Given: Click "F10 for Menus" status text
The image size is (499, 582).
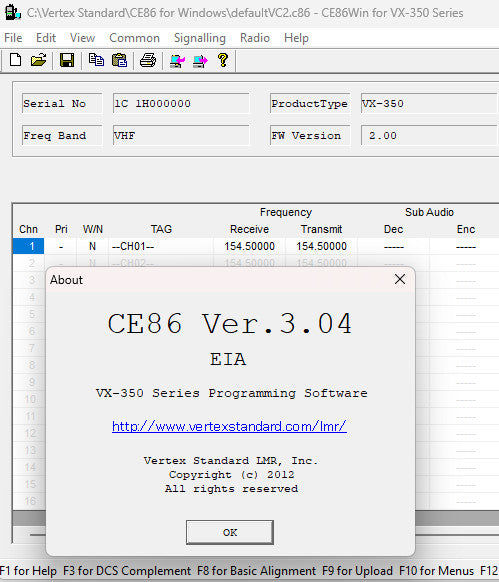Looking at the screenshot, I should click(436, 571).
